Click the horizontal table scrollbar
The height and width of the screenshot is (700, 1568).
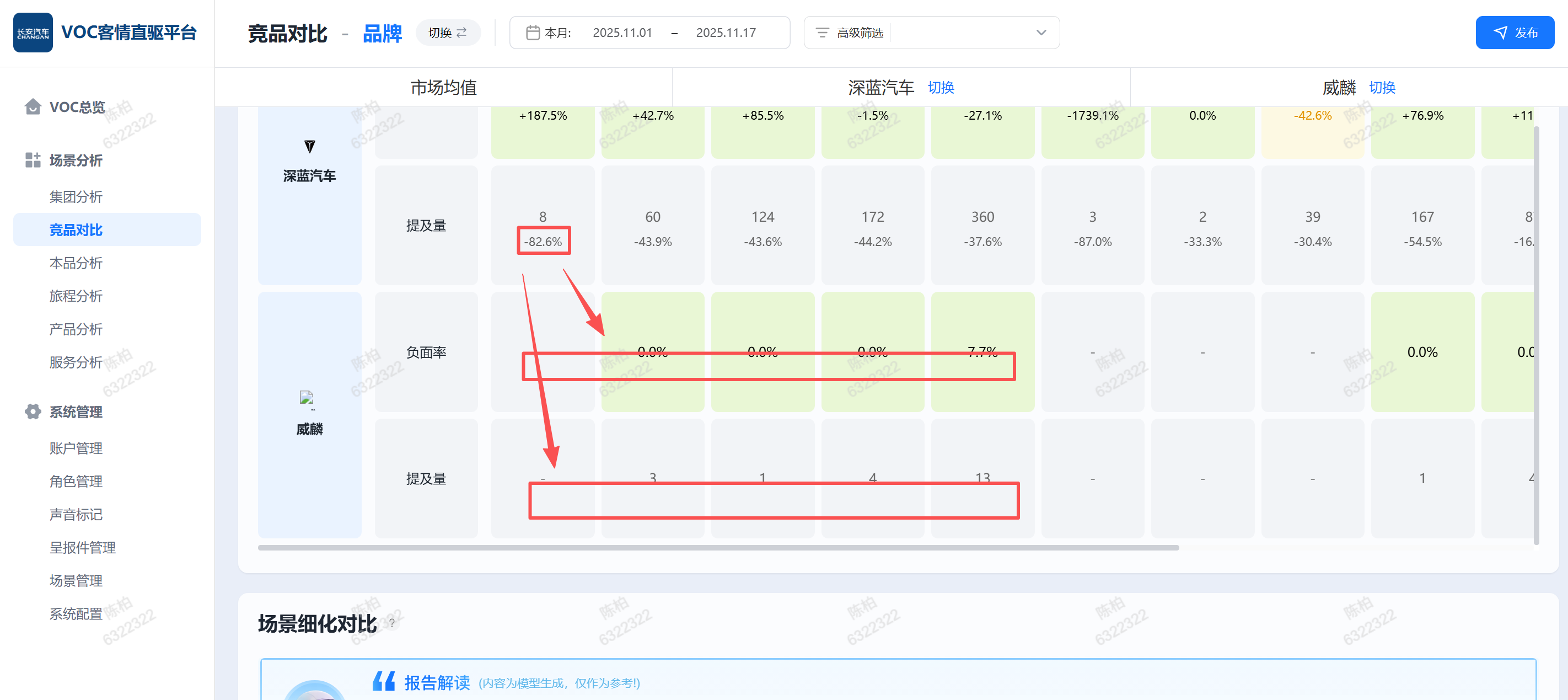(718, 548)
